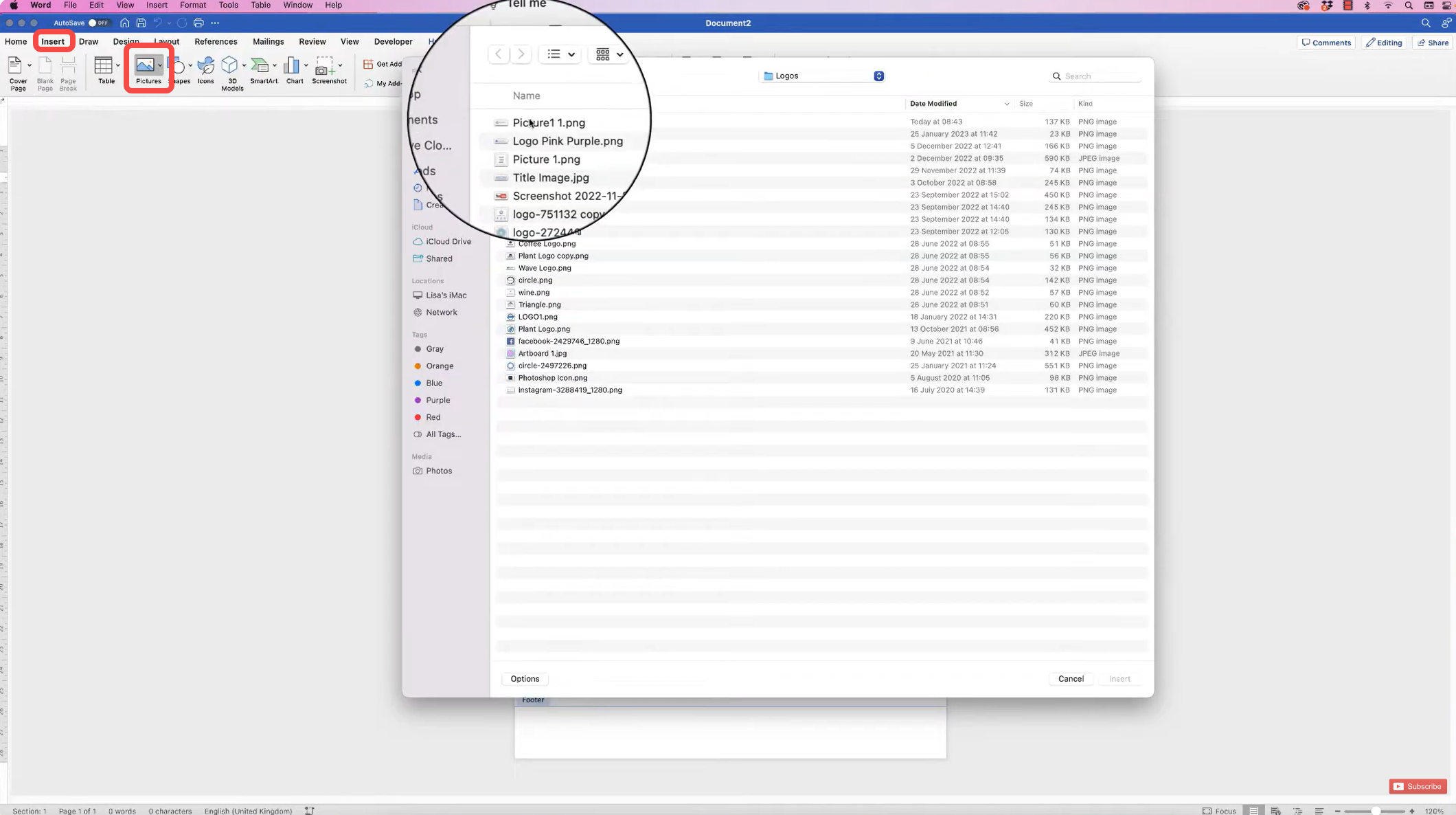The height and width of the screenshot is (815, 1456).
Task: Click the zoom slider handle
Action: coord(1376,811)
